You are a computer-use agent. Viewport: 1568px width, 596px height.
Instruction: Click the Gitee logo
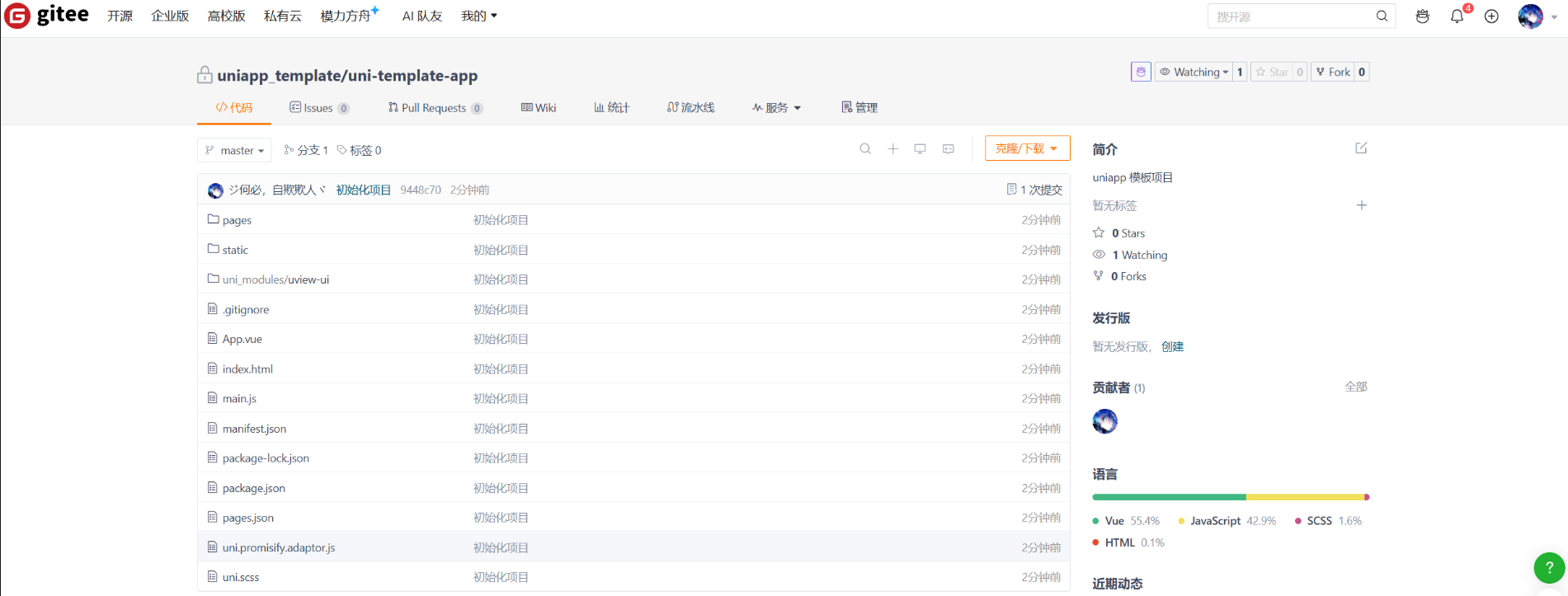(47, 16)
